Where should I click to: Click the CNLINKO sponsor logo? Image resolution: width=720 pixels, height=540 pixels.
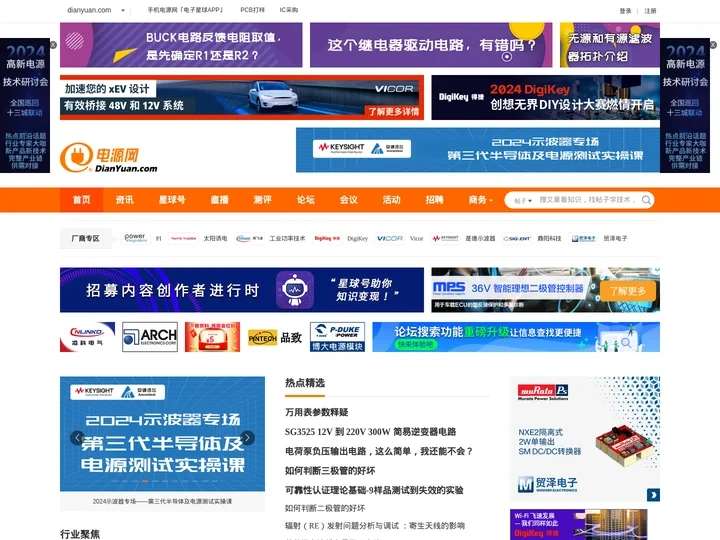click(88, 337)
